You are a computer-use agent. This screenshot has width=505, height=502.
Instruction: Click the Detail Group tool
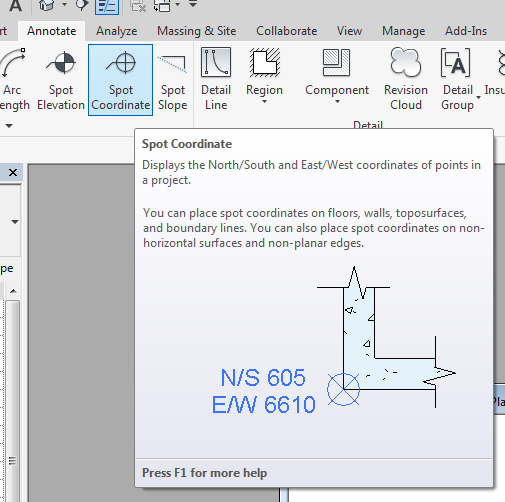click(x=457, y=80)
